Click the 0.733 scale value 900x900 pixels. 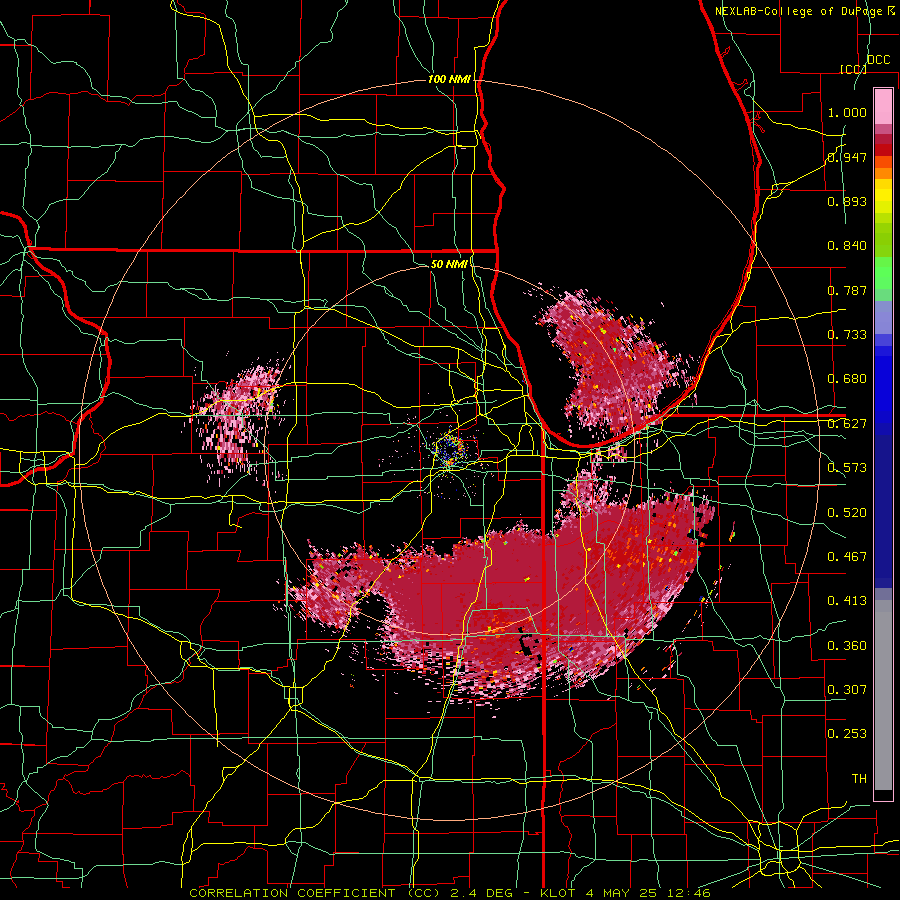click(847, 335)
